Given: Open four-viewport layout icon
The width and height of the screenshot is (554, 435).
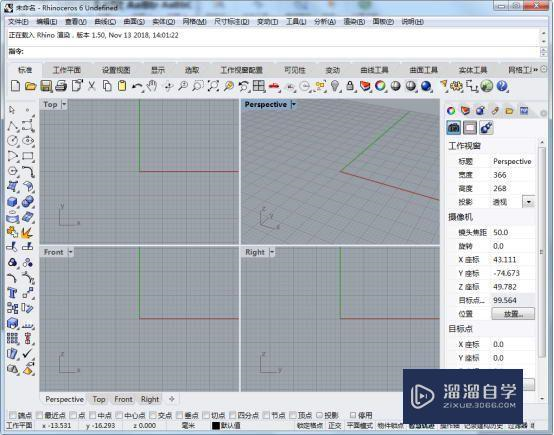Looking at the screenshot, I should coord(259,86).
